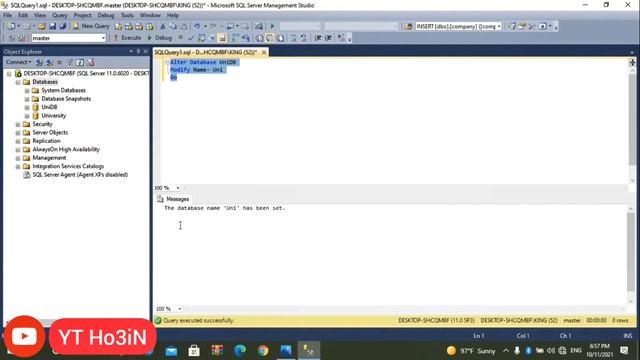Expand the AlwaysOn High Availability folder
640x360 pixels.
18,150
